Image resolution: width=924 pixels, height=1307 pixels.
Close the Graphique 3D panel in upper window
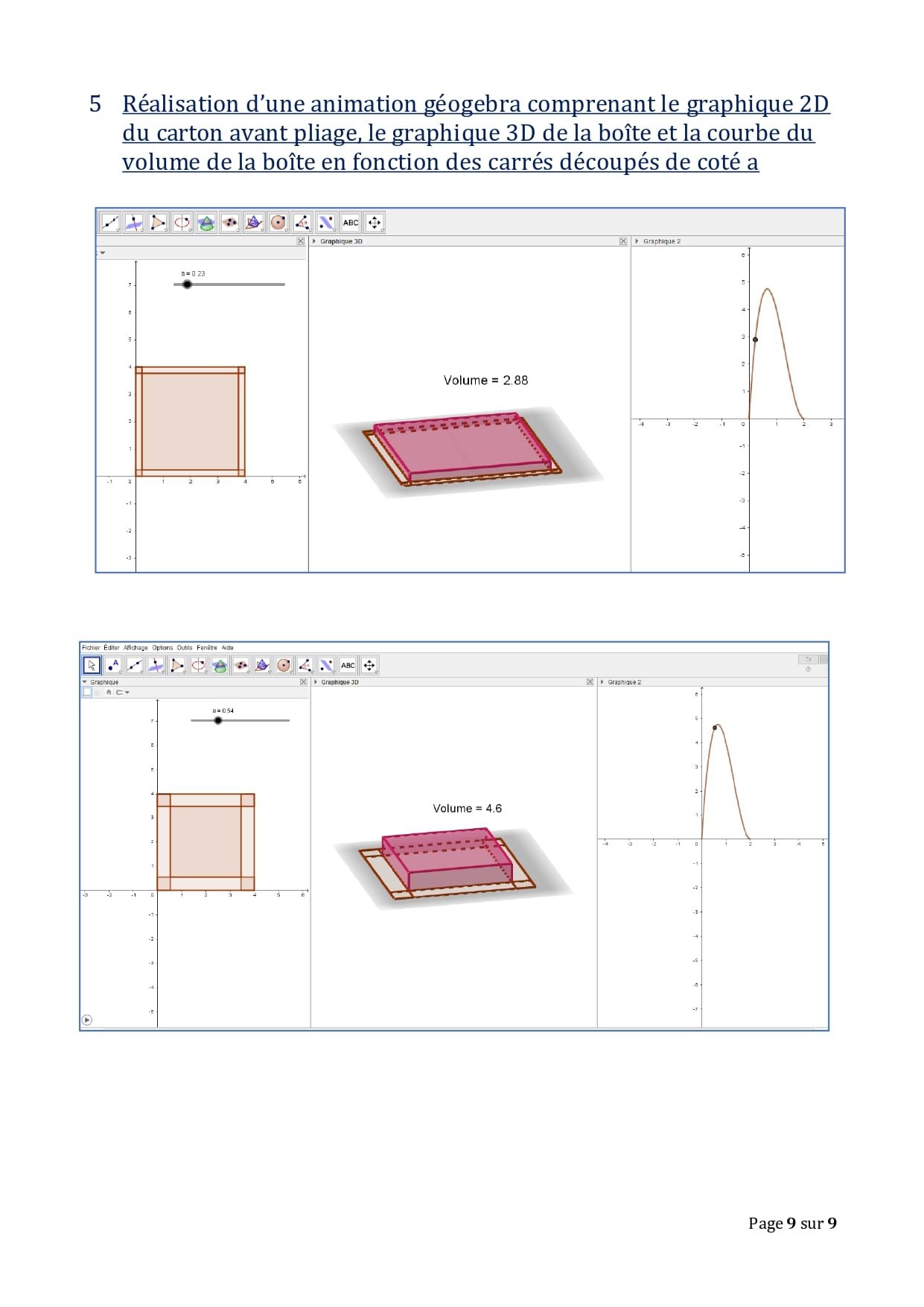623,241
